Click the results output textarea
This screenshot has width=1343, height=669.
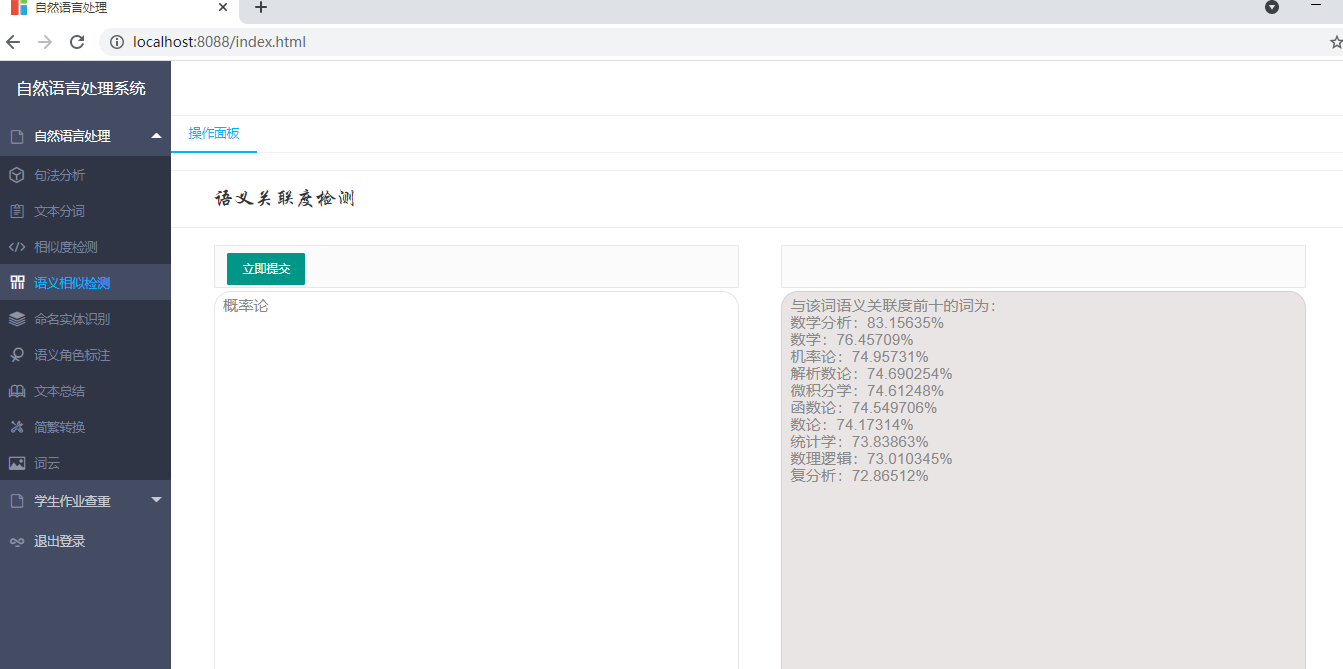[1043, 480]
